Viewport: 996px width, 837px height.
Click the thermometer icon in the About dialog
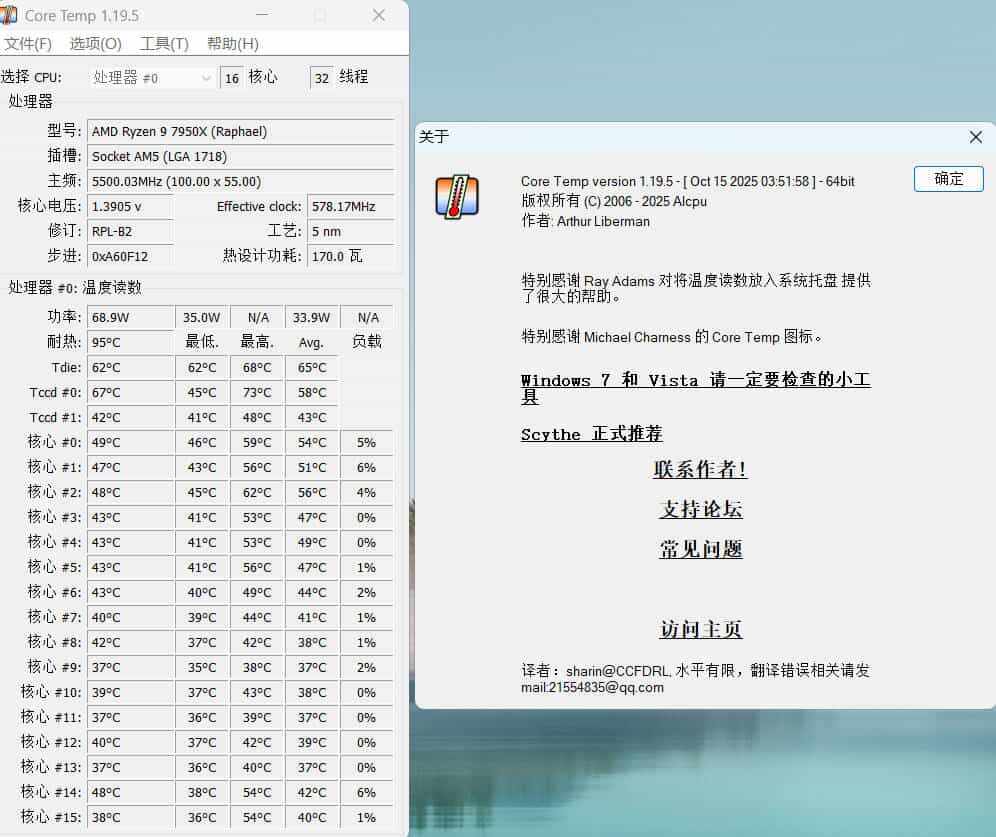tap(457, 196)
